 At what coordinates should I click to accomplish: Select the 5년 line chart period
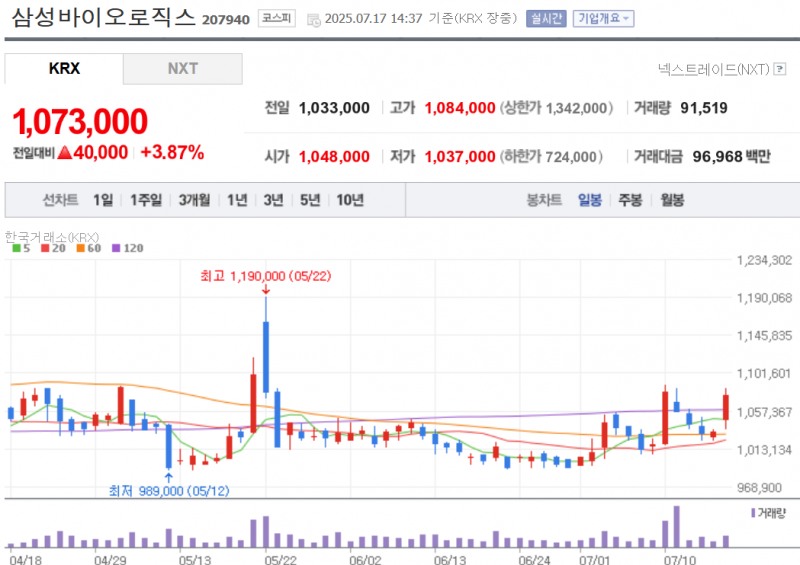(310, 200)
